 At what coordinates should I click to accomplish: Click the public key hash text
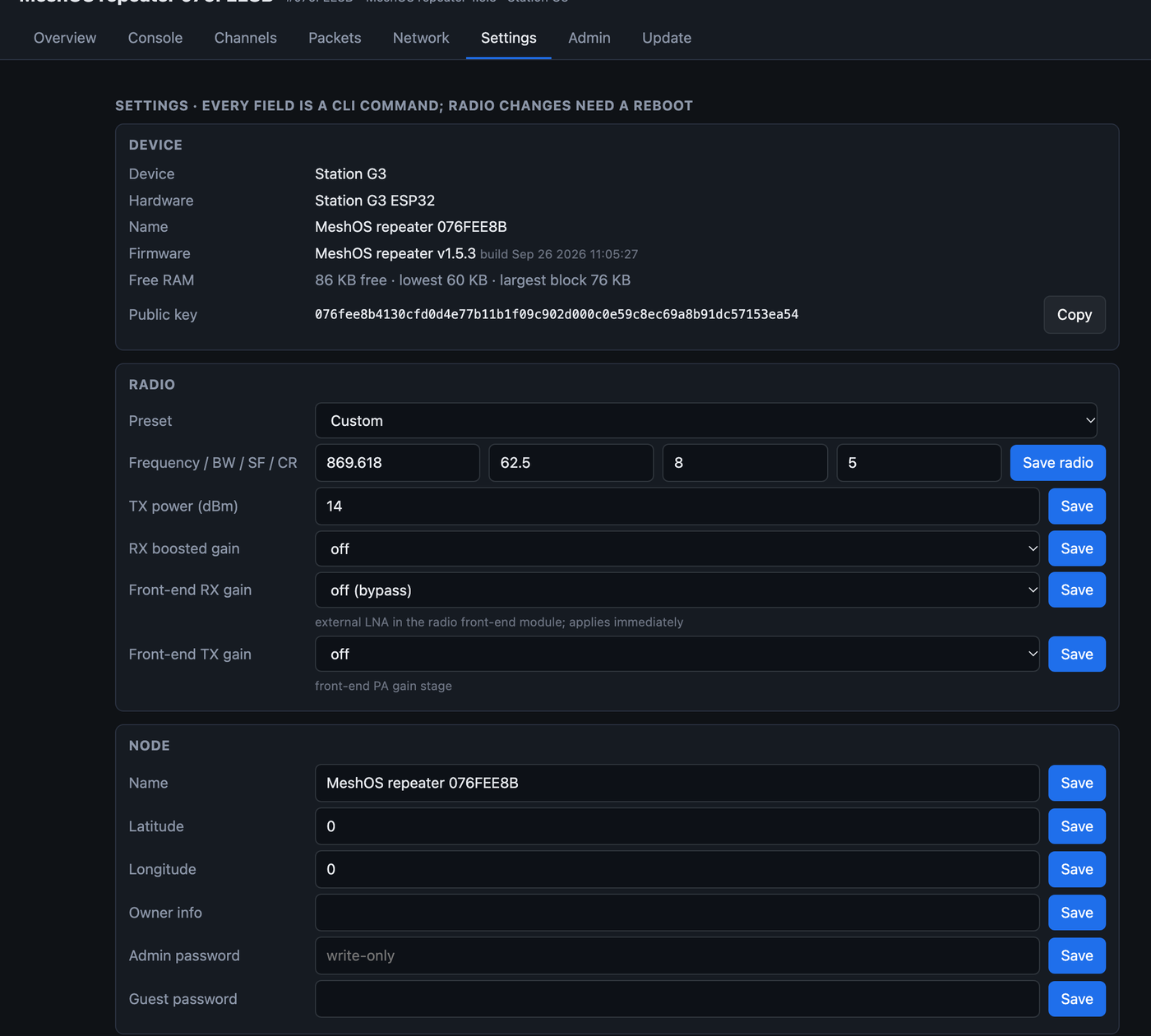(557, 315)
